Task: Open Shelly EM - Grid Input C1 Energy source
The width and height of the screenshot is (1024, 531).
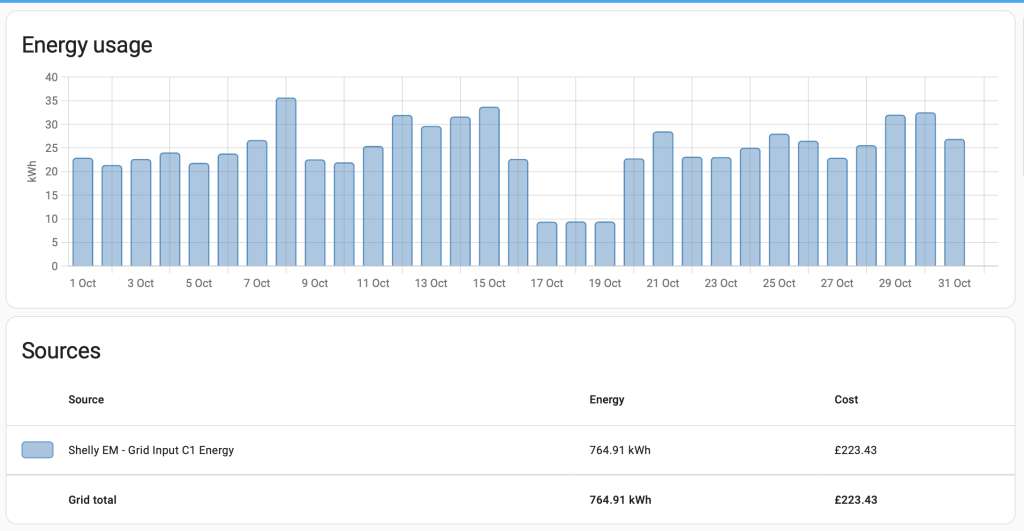Action: [151, 450]
